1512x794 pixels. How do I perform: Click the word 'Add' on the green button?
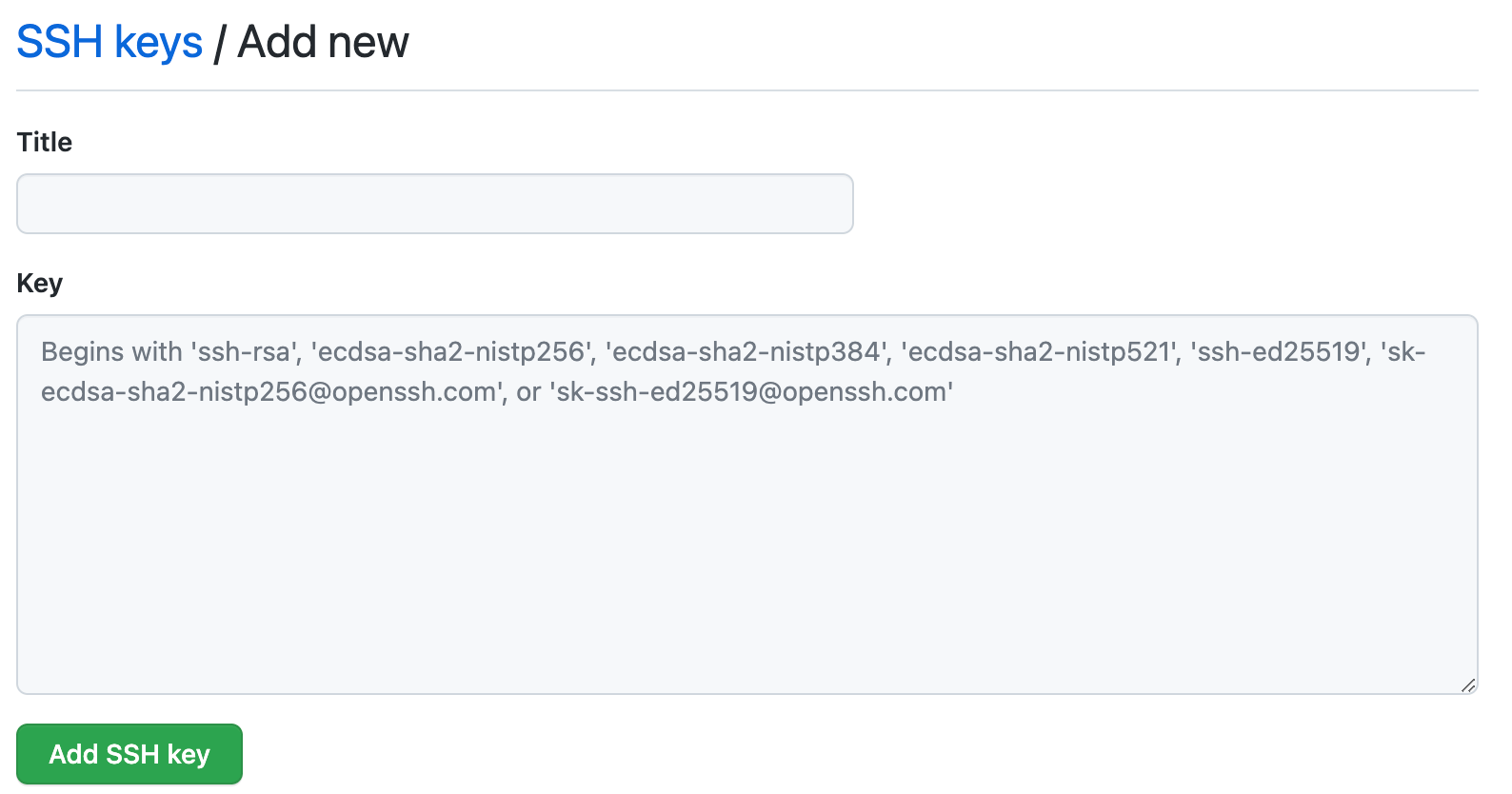coord(74,754)
